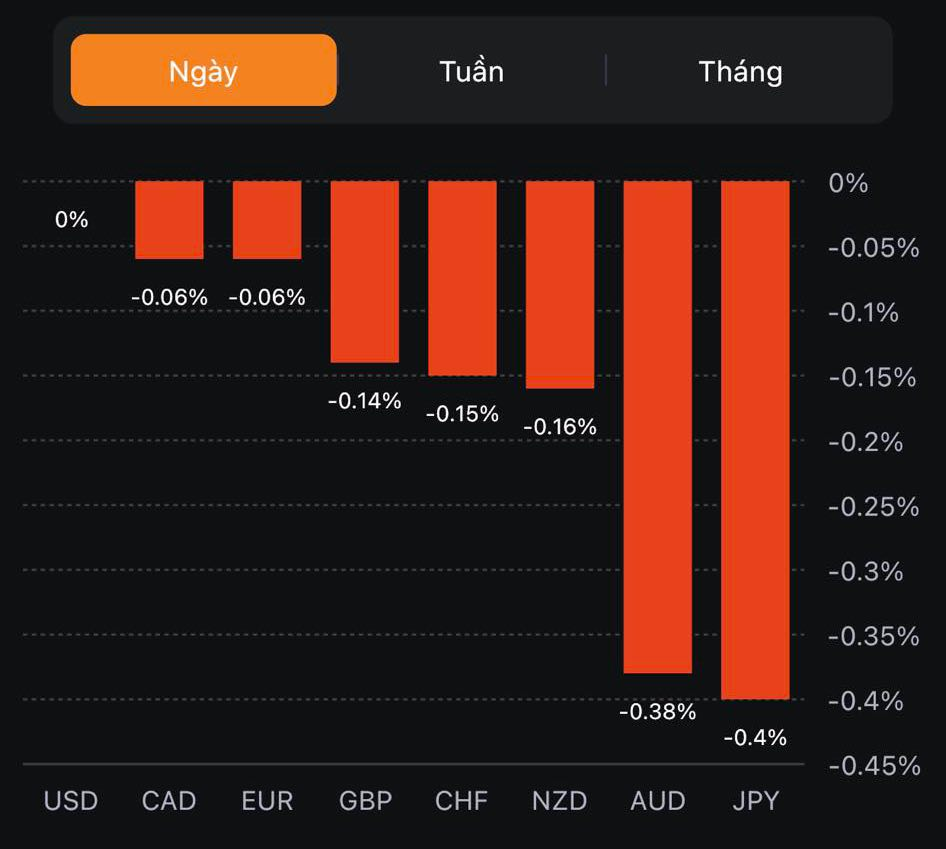The width and height of the screenshot is (946, 849).
Task: Switch to the Ngày tab
Action: [x=203, y=71]
